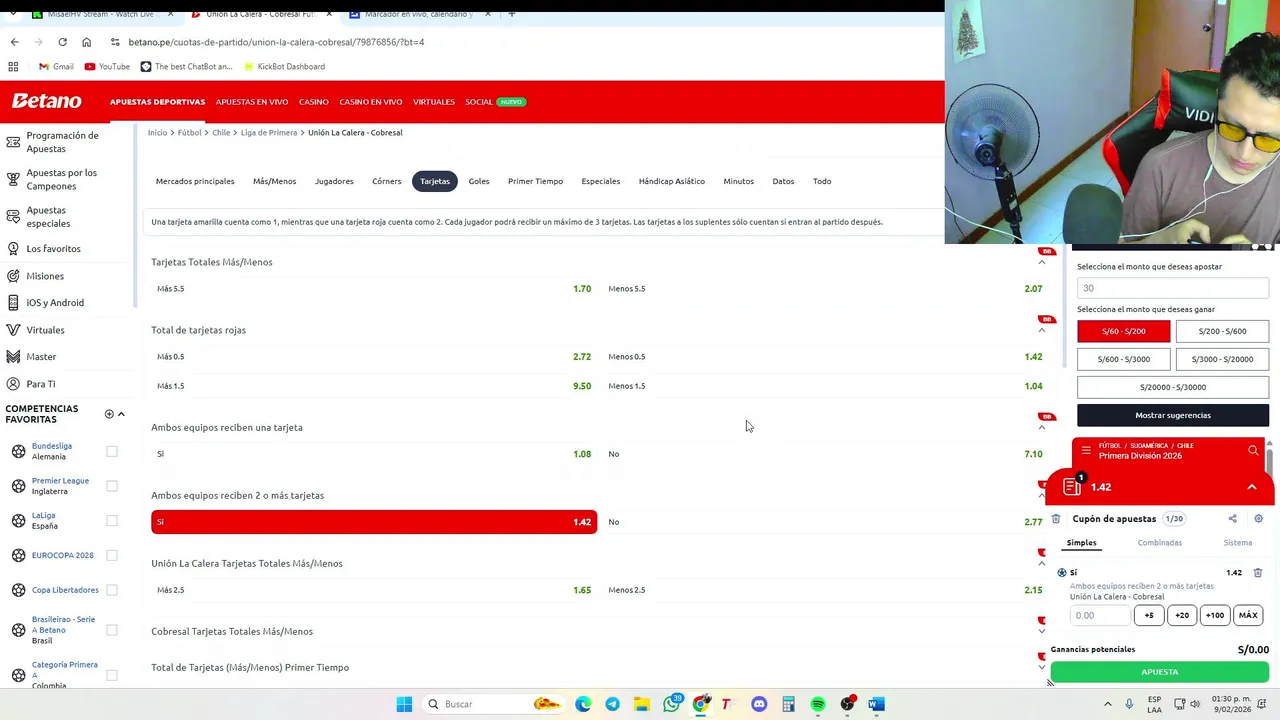Expand Total de Tarjetas Primer Tiempo section
1280x720 pixels.
click(1041, 667)
